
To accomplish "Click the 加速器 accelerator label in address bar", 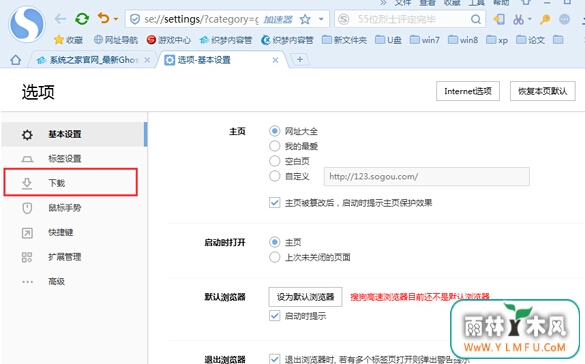I will 278,19.
